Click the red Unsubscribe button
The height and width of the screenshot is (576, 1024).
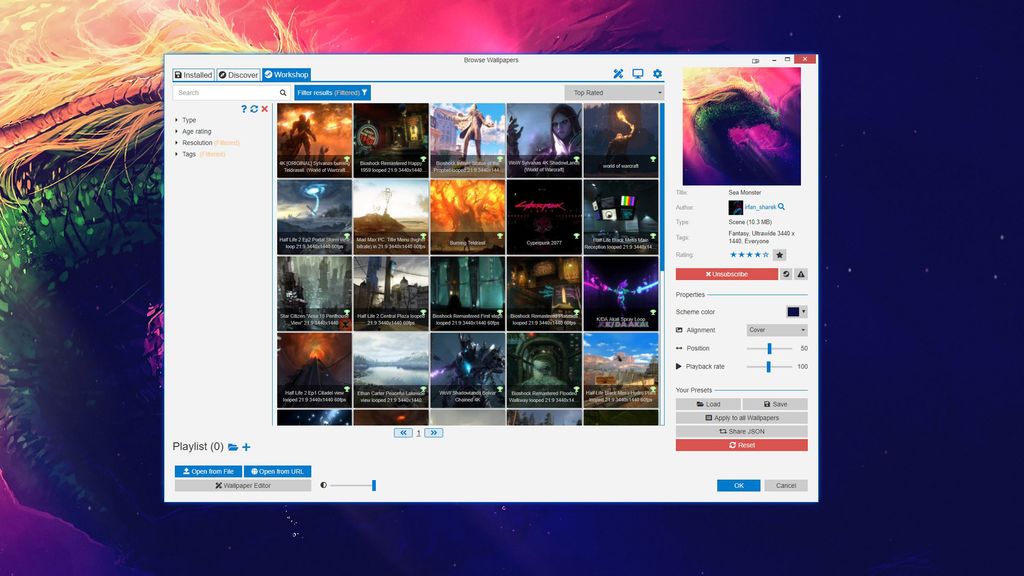click(x=727, y=274)
